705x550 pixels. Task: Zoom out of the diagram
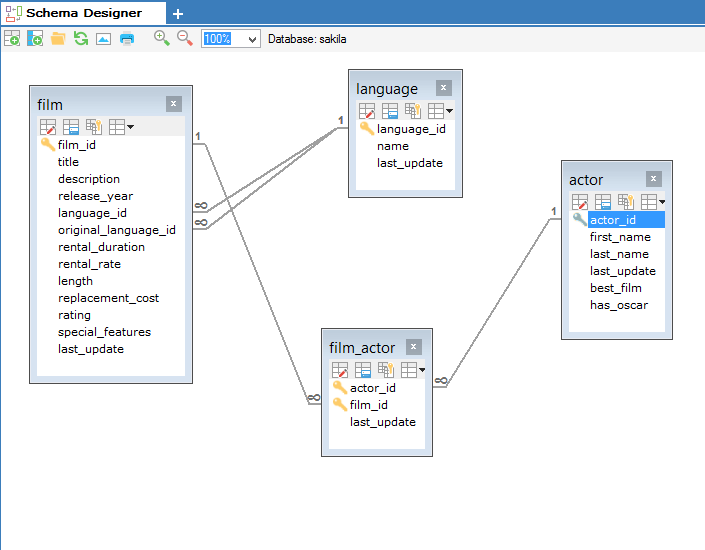pyautogui.click(x=185, y=38)
